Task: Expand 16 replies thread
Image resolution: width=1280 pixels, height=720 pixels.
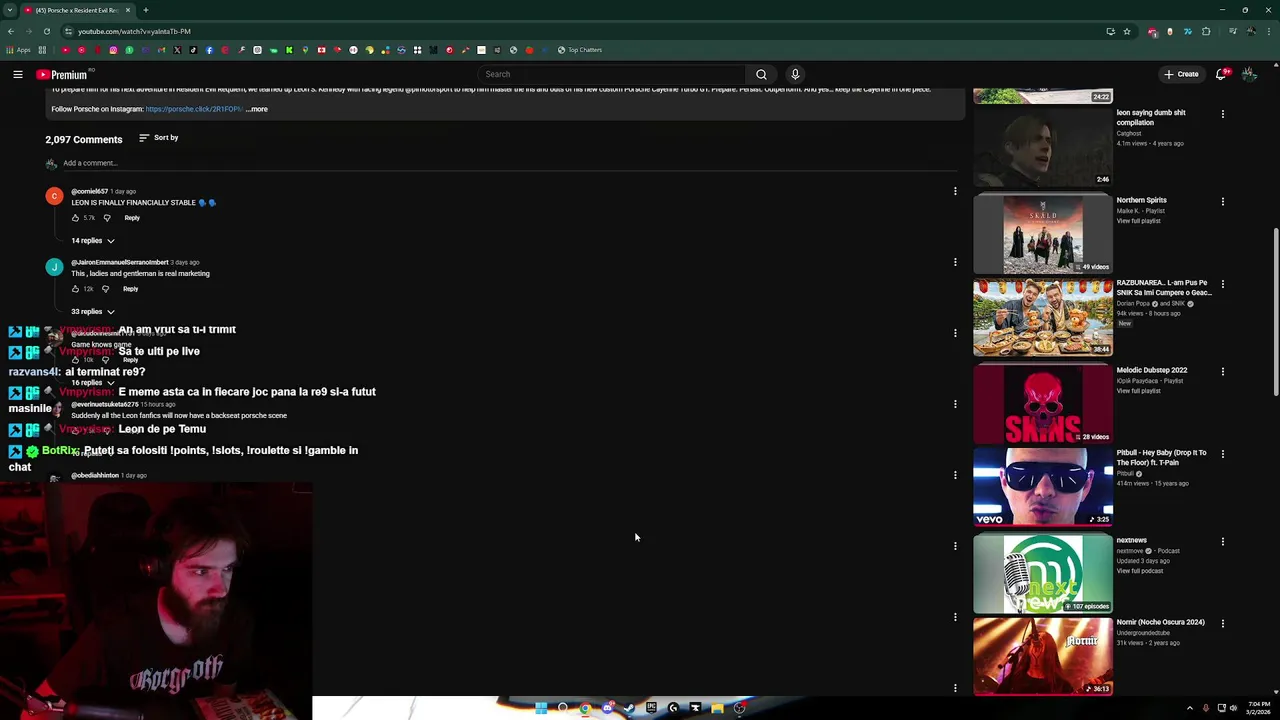Action: (x=93, y=383)
